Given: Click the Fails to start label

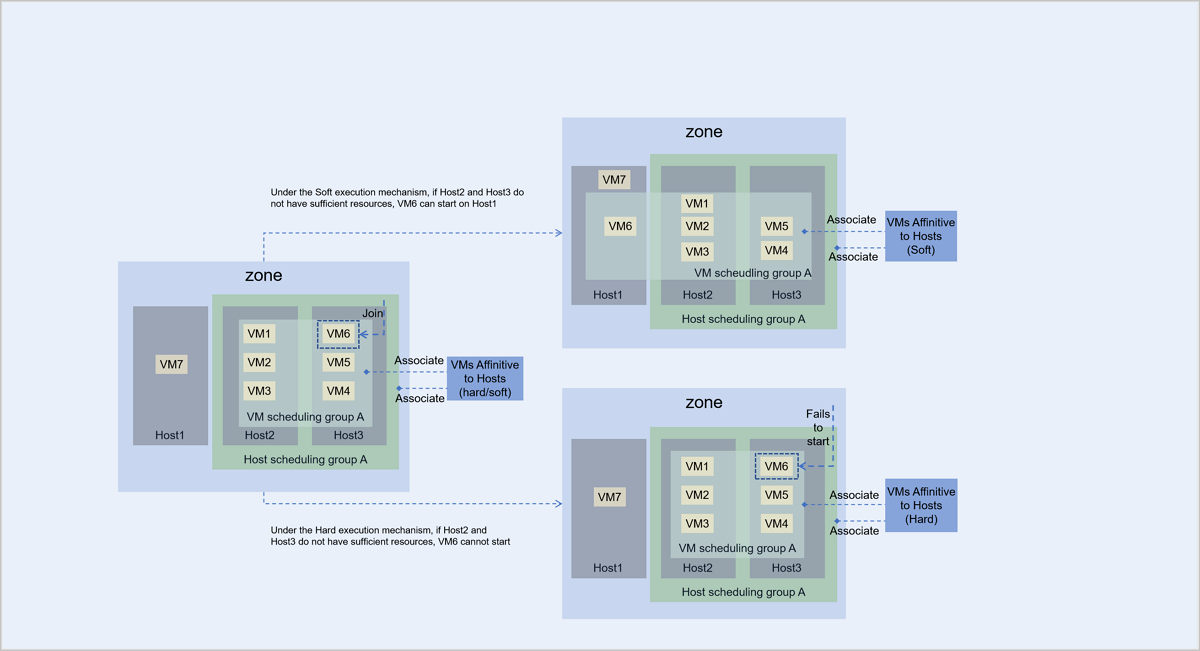Looking at the screenshot, I should click(x=817, y=427).
